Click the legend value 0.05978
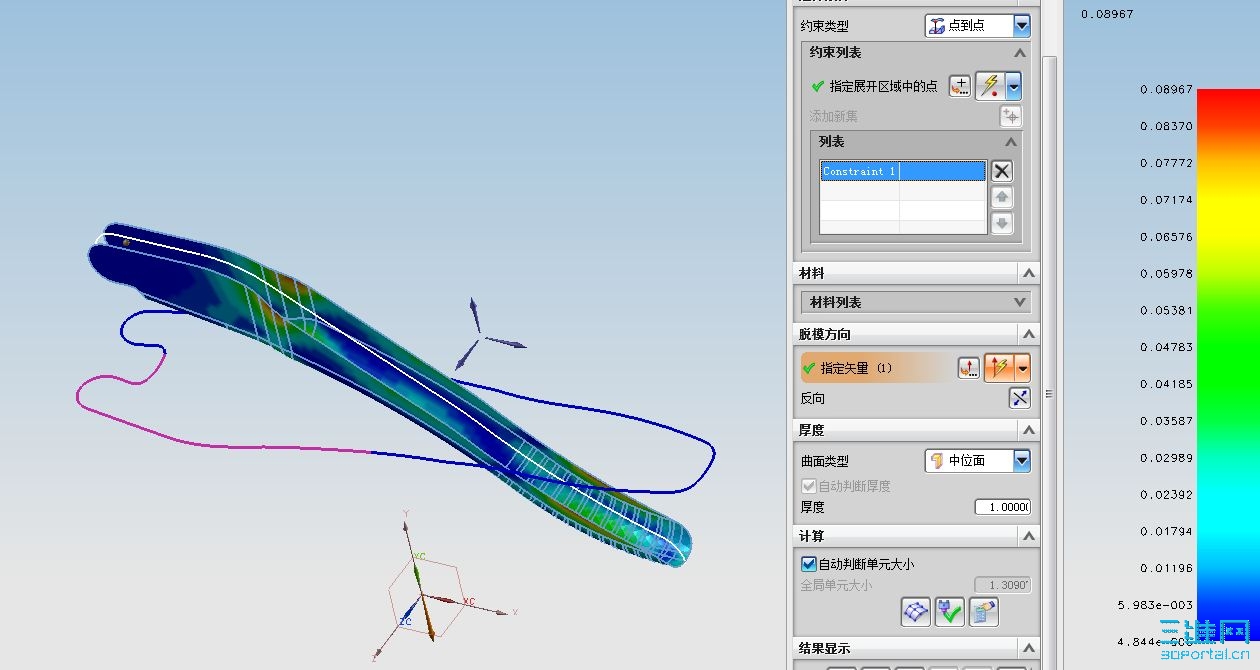This screenshot has width=1260, height=670. point(1166,273)
